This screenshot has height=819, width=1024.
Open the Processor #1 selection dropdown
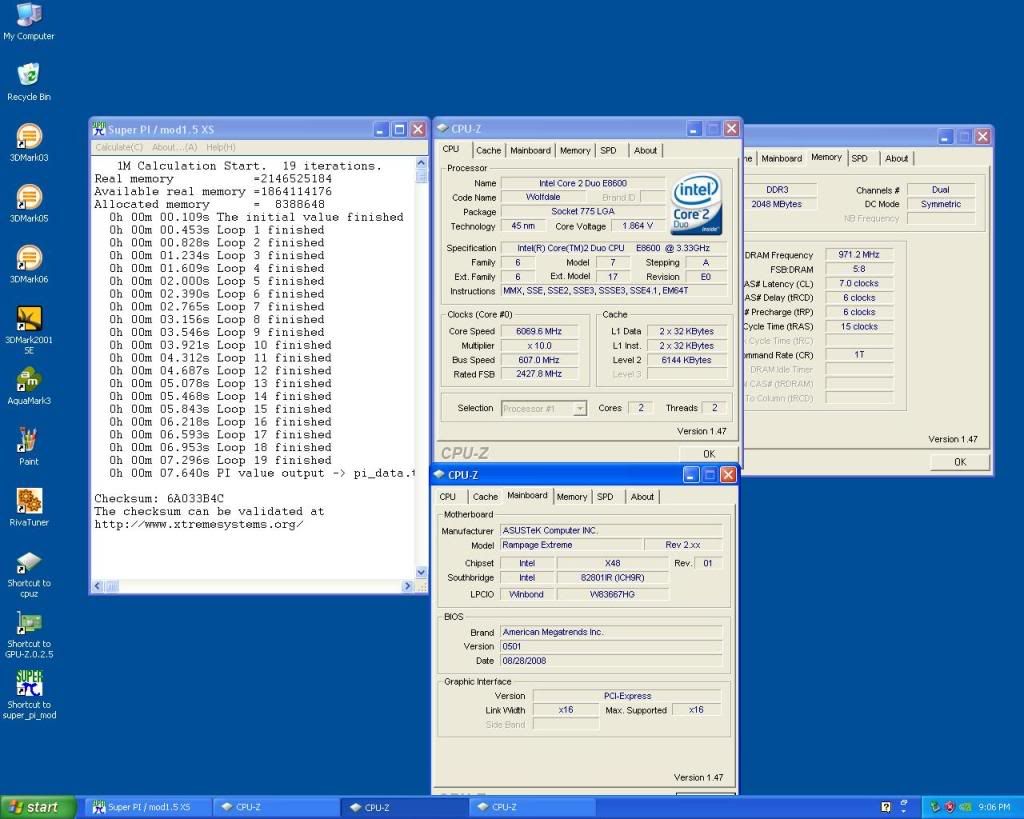pos(544,408)
